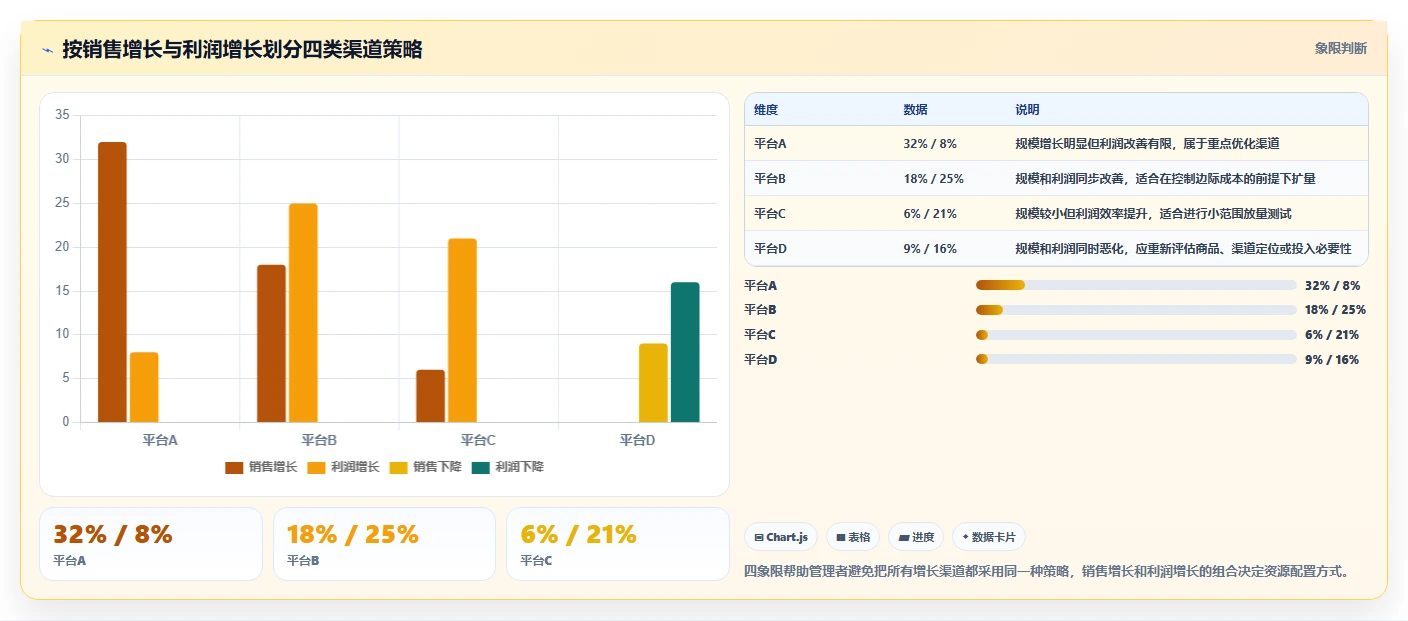
Task: Click the 平台A x-axis label under the chart
Action: pyautogui.click(x=160, y=440)
